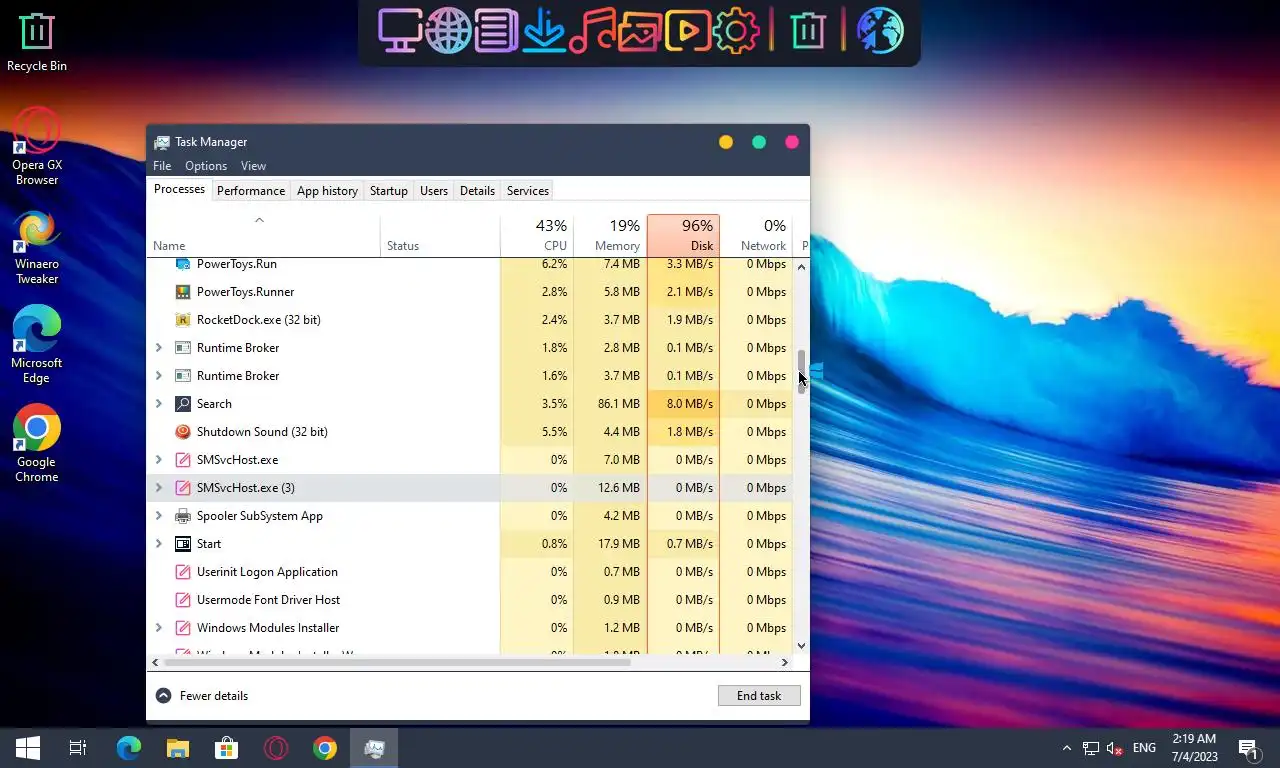Screen dimensions: 1280x768
Task: Expand the Search process group
Action: [159, 404]
